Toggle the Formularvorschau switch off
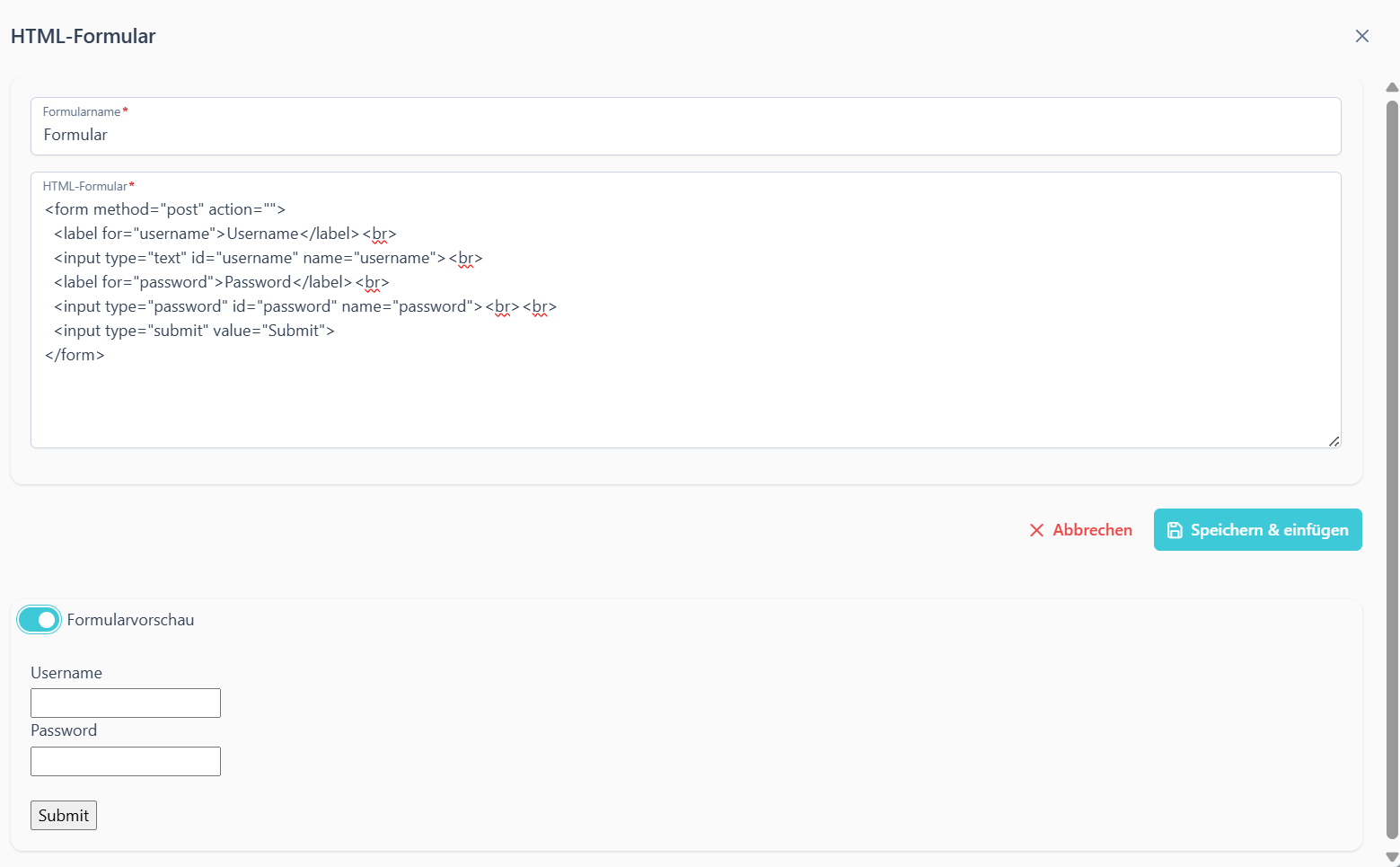Viewport: 1400px width, 867px height. pos(39,620)
